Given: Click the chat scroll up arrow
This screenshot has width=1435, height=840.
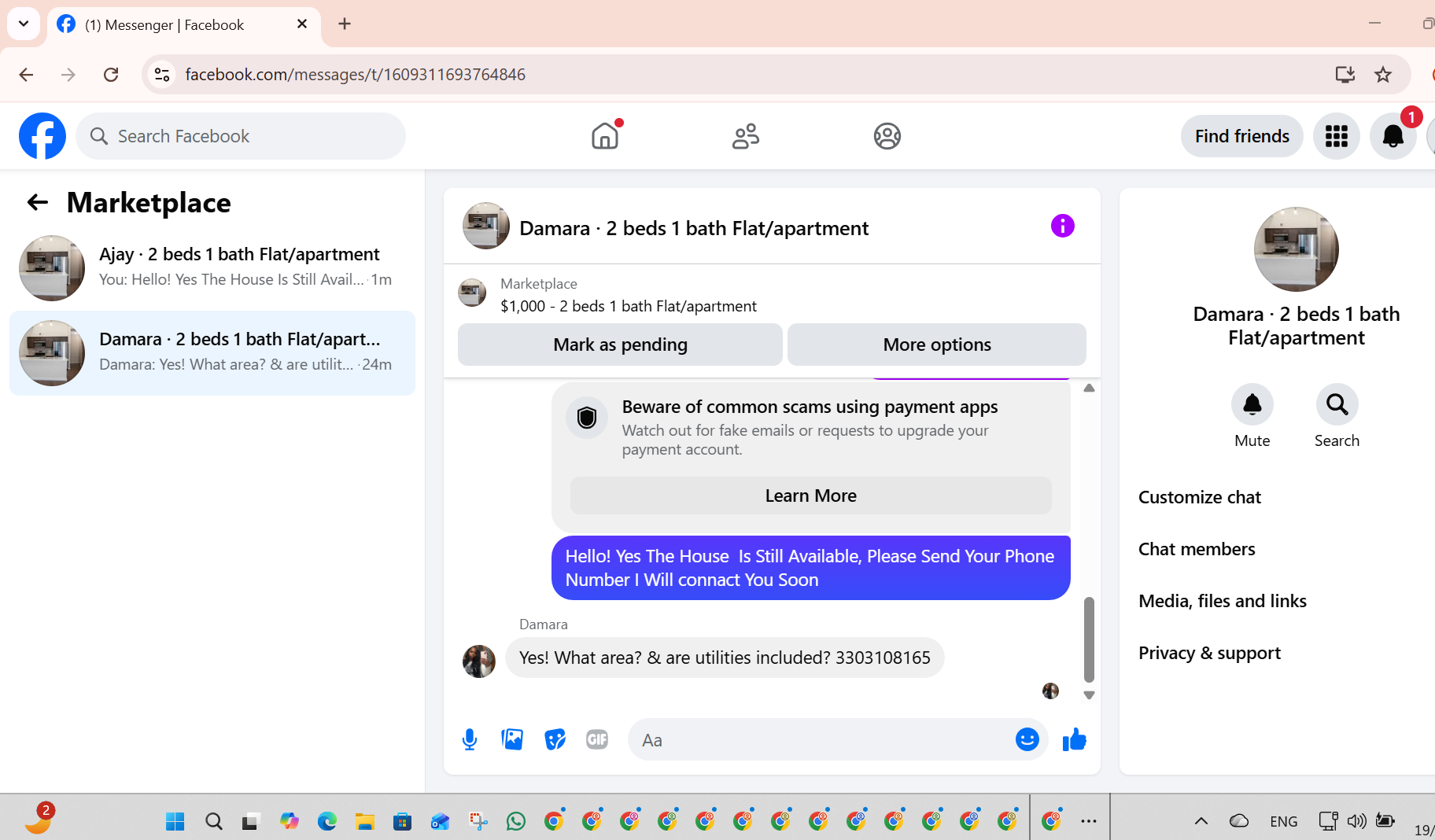Looking at the screenshot, I should pos(1089,388).
